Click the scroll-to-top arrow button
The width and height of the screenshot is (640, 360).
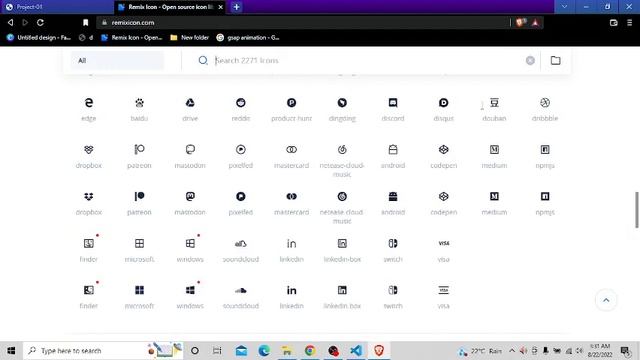click(x=606, y=300)
